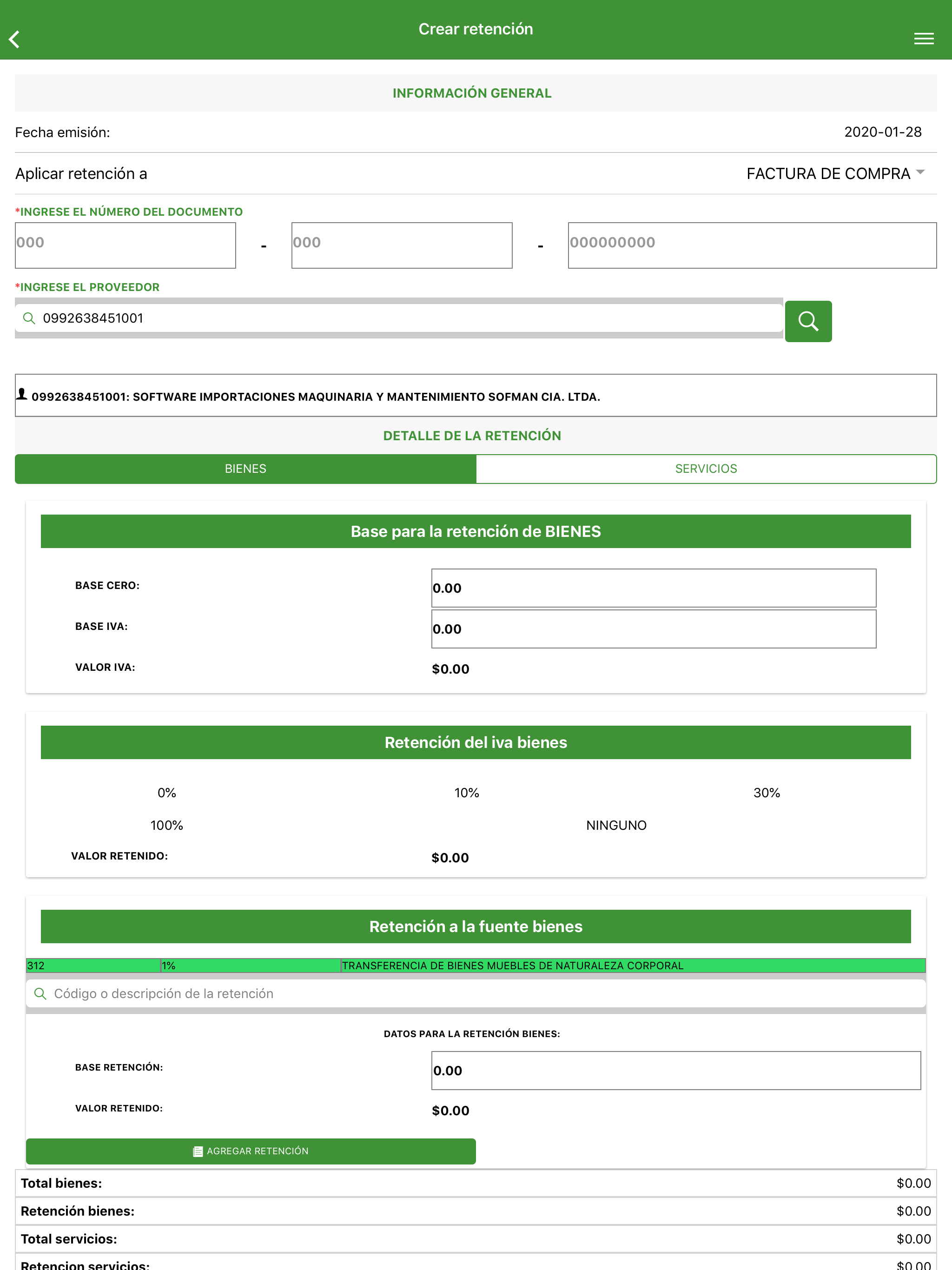The width and height of the screenshot is (952, 1270).
Task: Click the Crear retención page title
Action: [x=476, y=29]
